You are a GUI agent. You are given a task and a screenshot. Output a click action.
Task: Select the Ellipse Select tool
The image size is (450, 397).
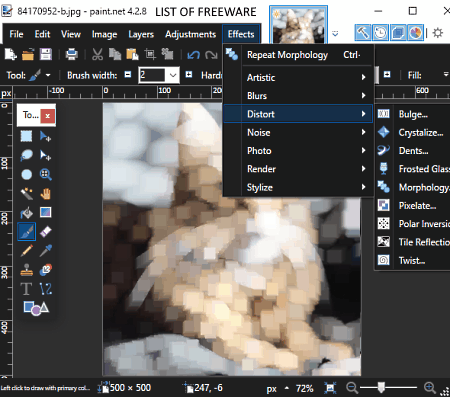(x=26, y=174)
